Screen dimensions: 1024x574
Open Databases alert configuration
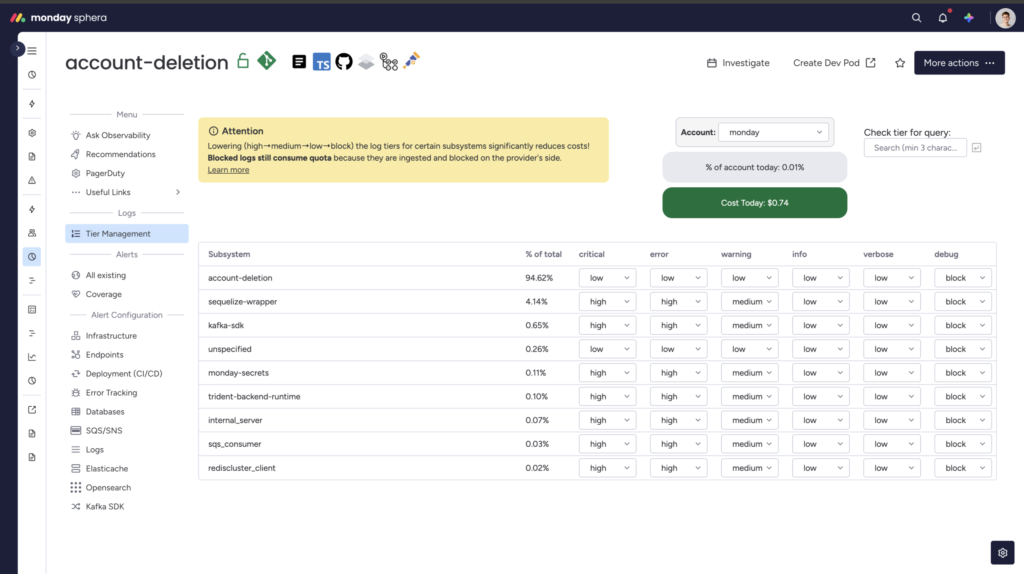click(x=104, y=411)
